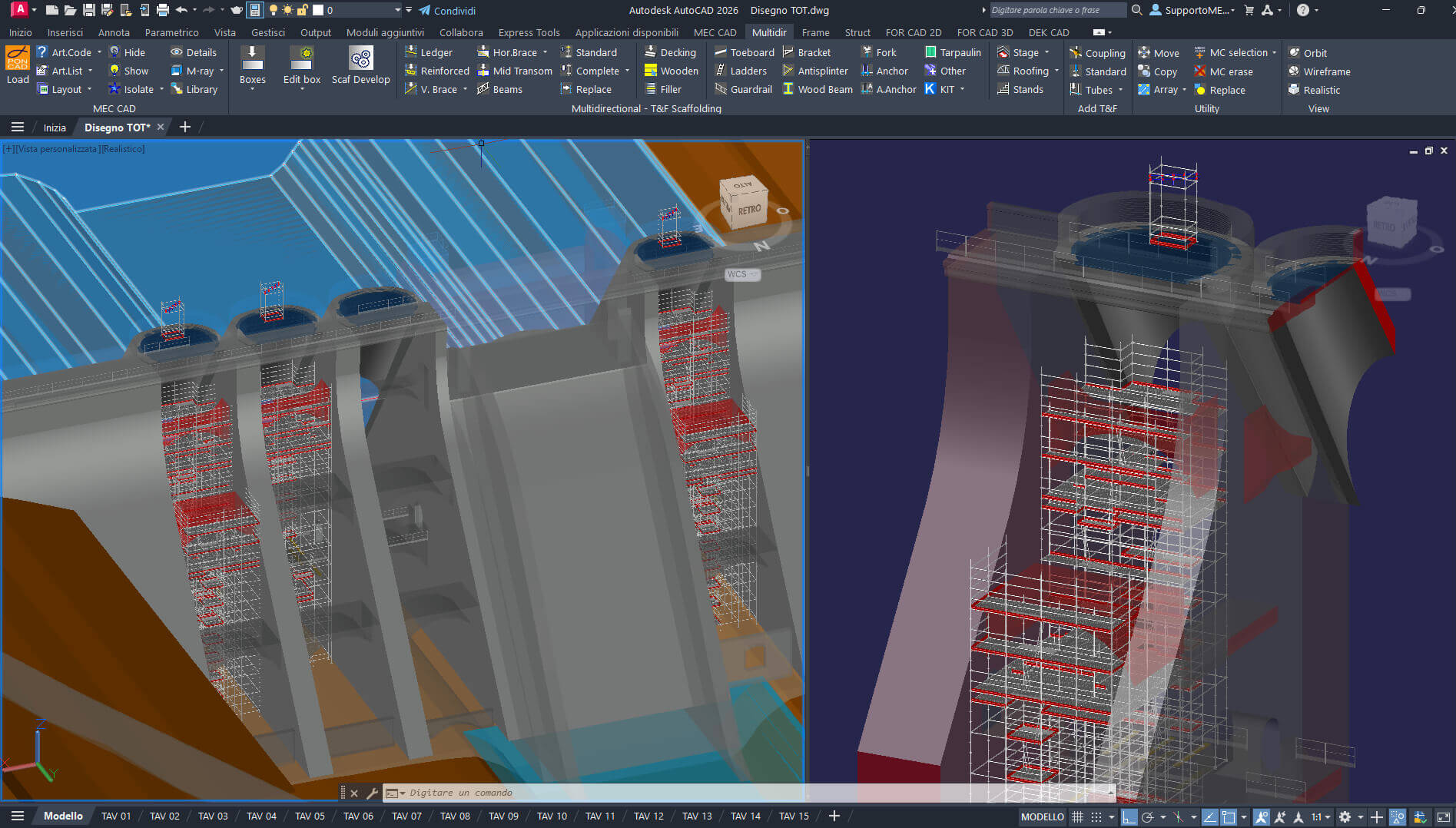Switch to Wireframe visual style

point(1319,71)
